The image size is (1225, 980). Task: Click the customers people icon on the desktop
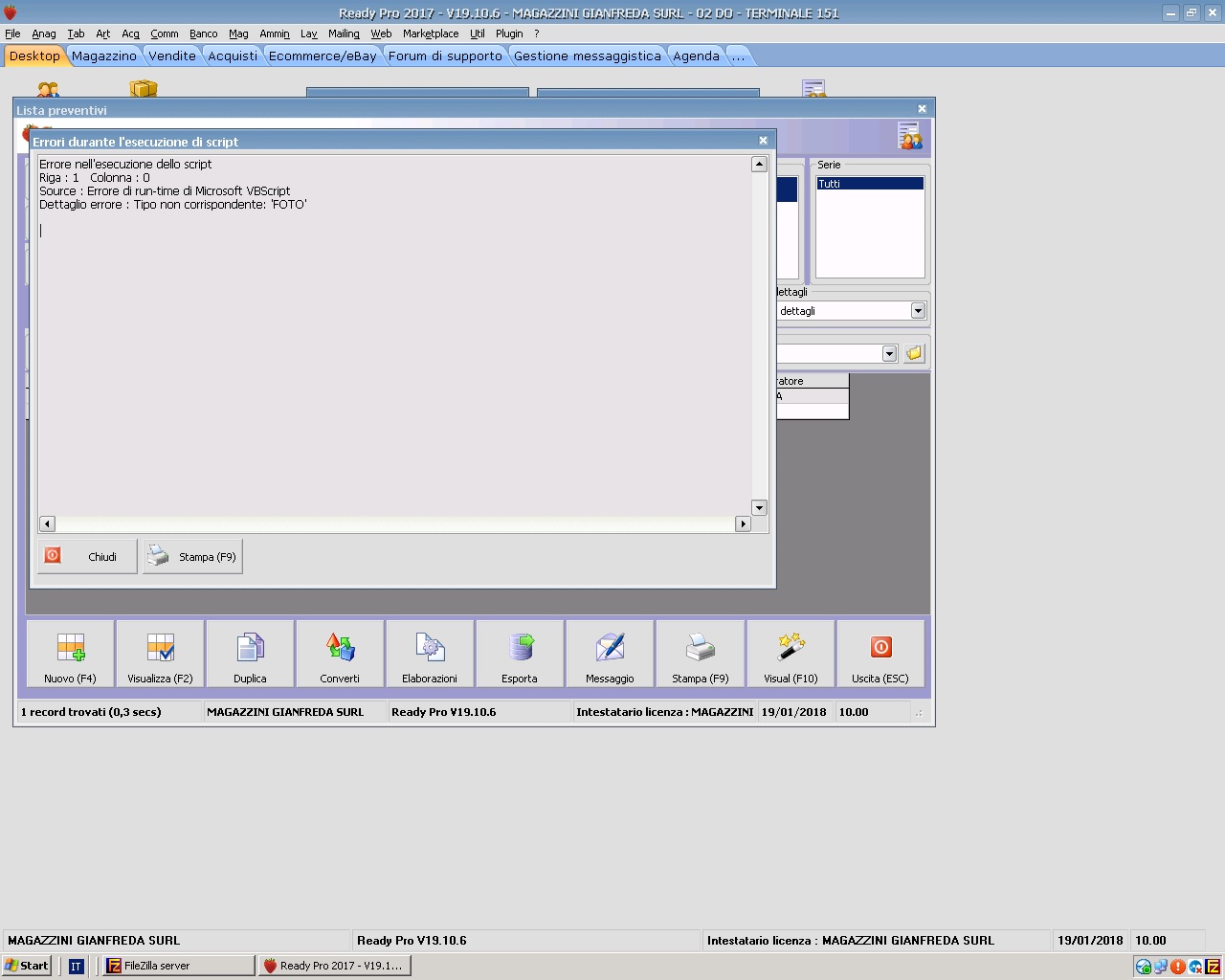pyautogui.click(x=48, y=89)
